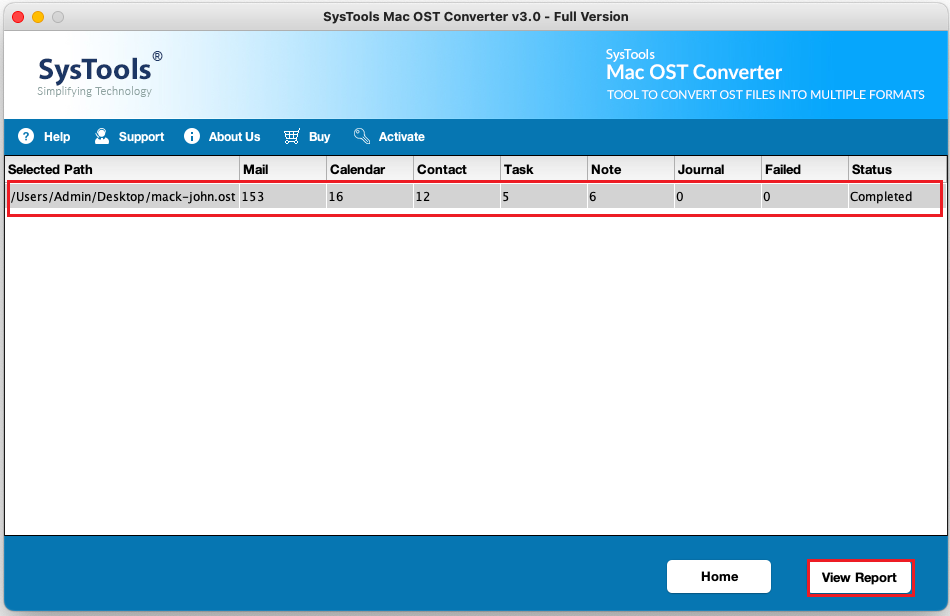Click the About Us info icon
This screenshot has width=950, height=616.
192,136
